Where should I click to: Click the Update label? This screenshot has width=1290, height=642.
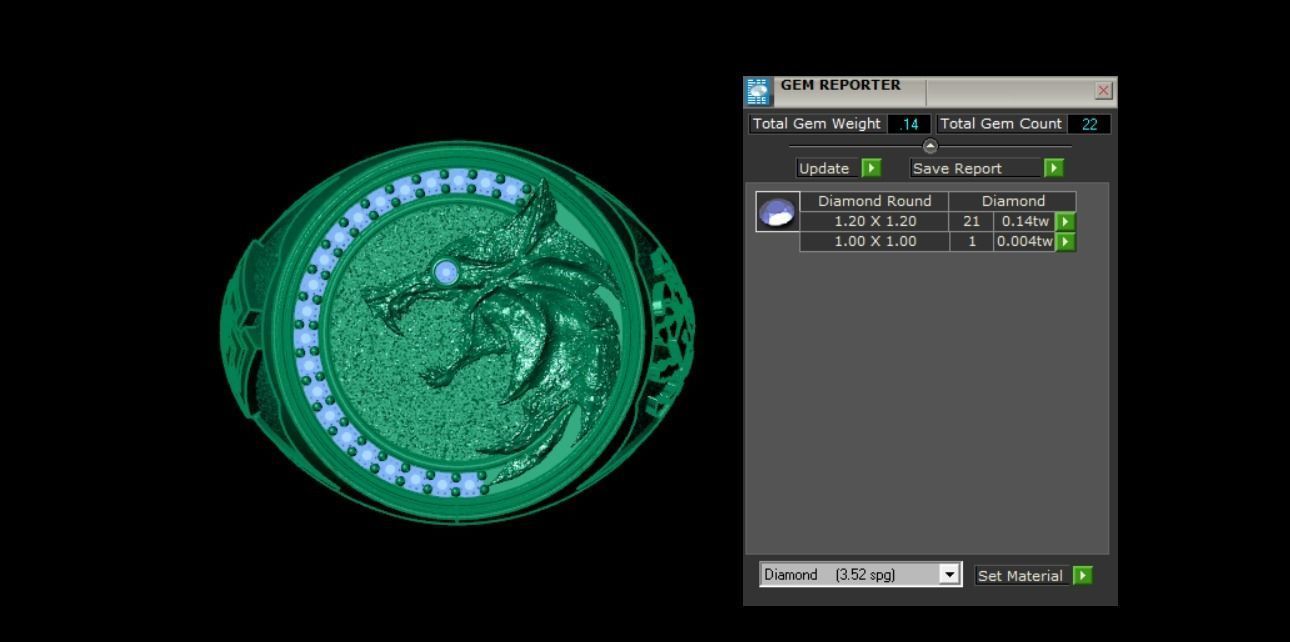[x=826, y=168]
